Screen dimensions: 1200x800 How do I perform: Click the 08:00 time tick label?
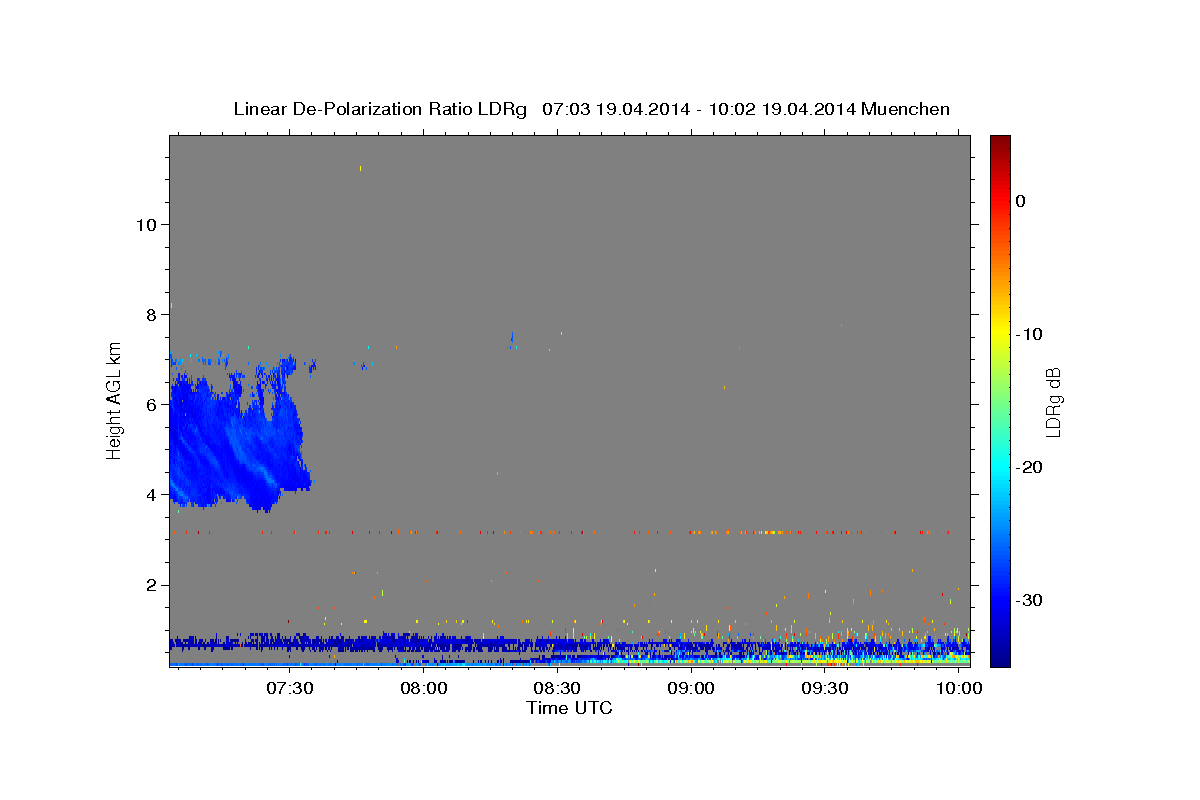click(424, 689)
